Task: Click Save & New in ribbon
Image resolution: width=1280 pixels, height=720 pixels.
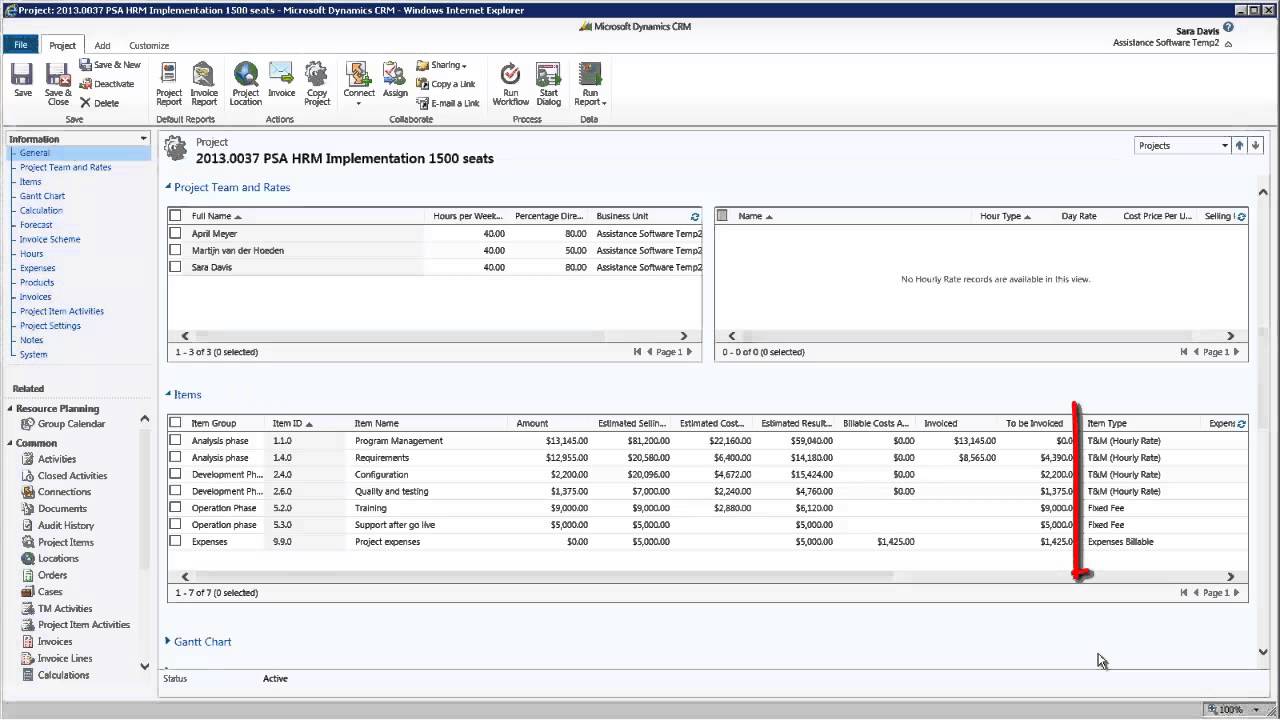Action: 110,65
